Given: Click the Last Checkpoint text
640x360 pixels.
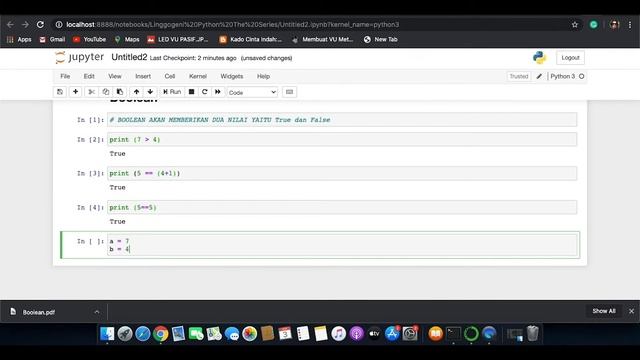Looking at the screenshot, I should point(193,58).
